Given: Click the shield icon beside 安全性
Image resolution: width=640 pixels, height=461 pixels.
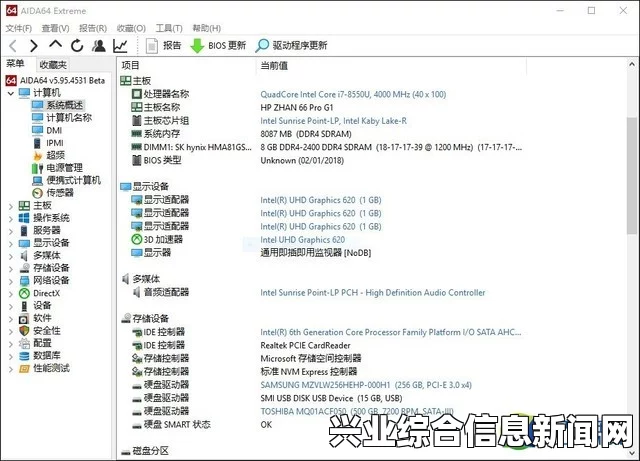Looking at the screenshot, I should point(24,331).
